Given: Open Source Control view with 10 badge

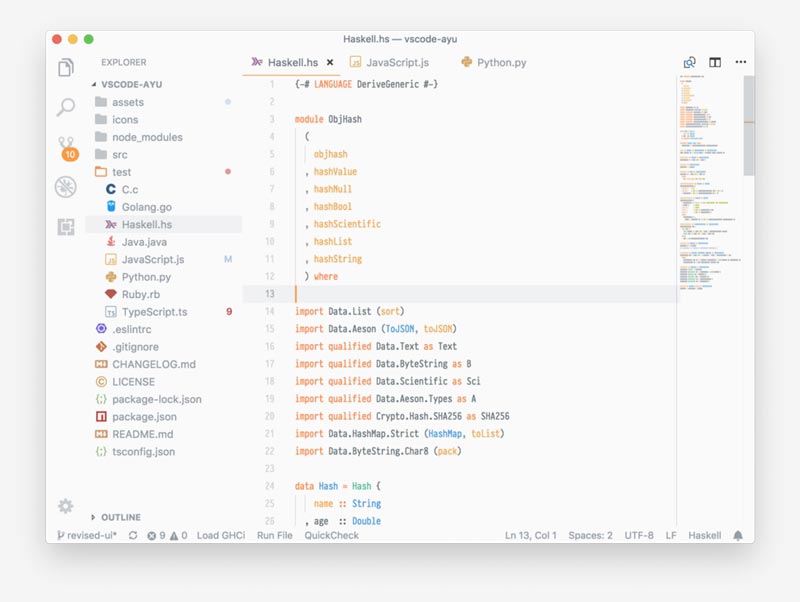Looking at the screenshot, I should point(67,148).
